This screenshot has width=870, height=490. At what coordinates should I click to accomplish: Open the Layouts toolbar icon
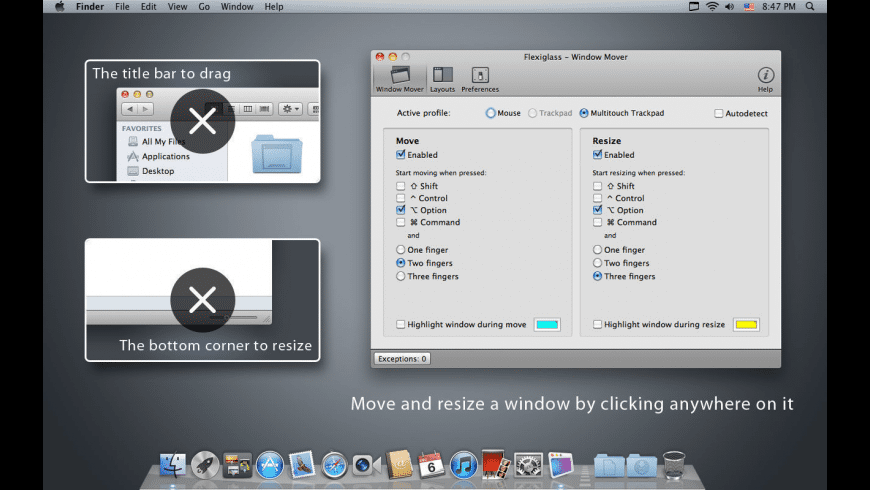442,79
